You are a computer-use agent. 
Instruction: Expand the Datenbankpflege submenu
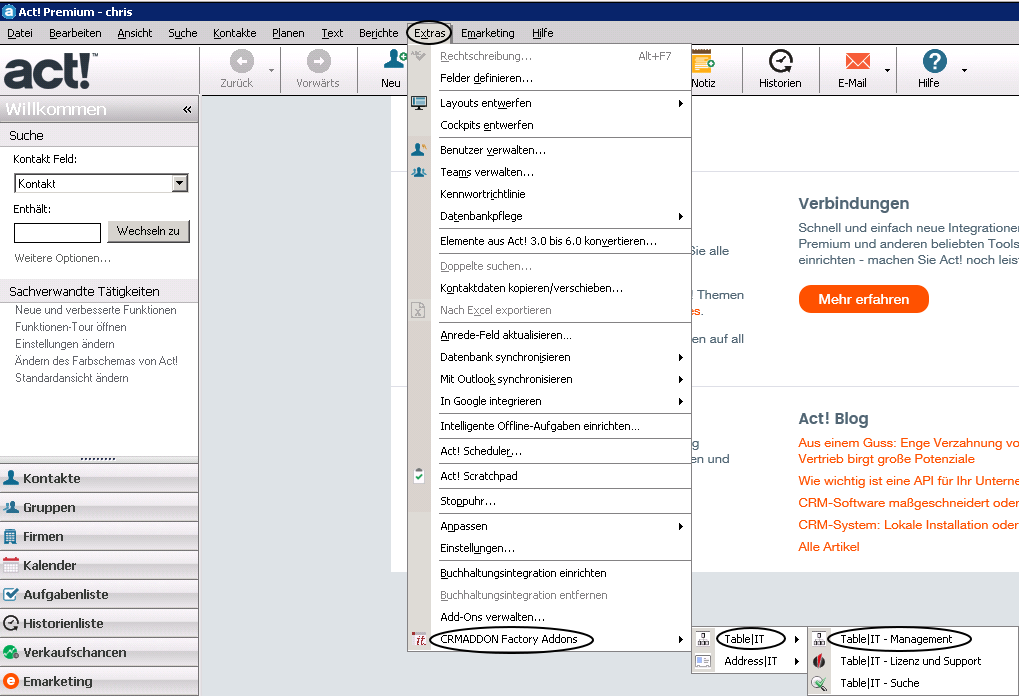click(x=680, y=216)
